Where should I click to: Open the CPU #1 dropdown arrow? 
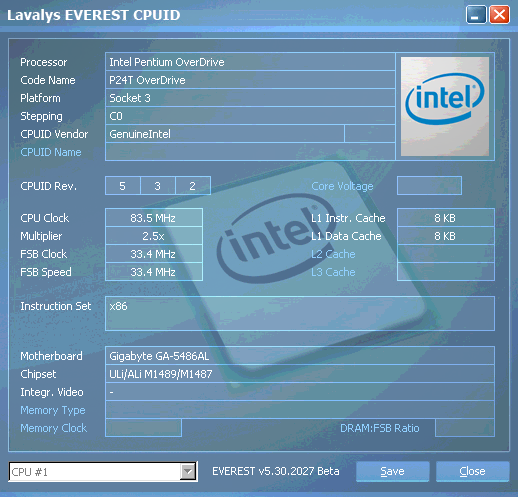(188, 471)
